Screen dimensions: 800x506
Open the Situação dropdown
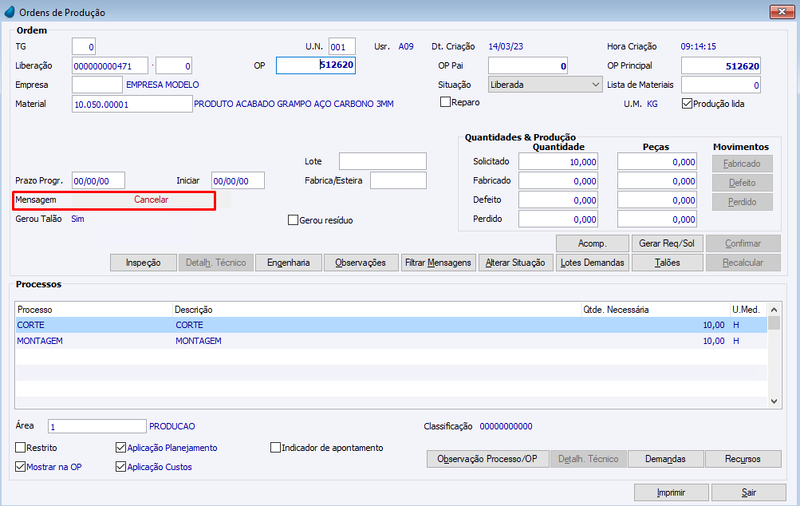[545, 85]
